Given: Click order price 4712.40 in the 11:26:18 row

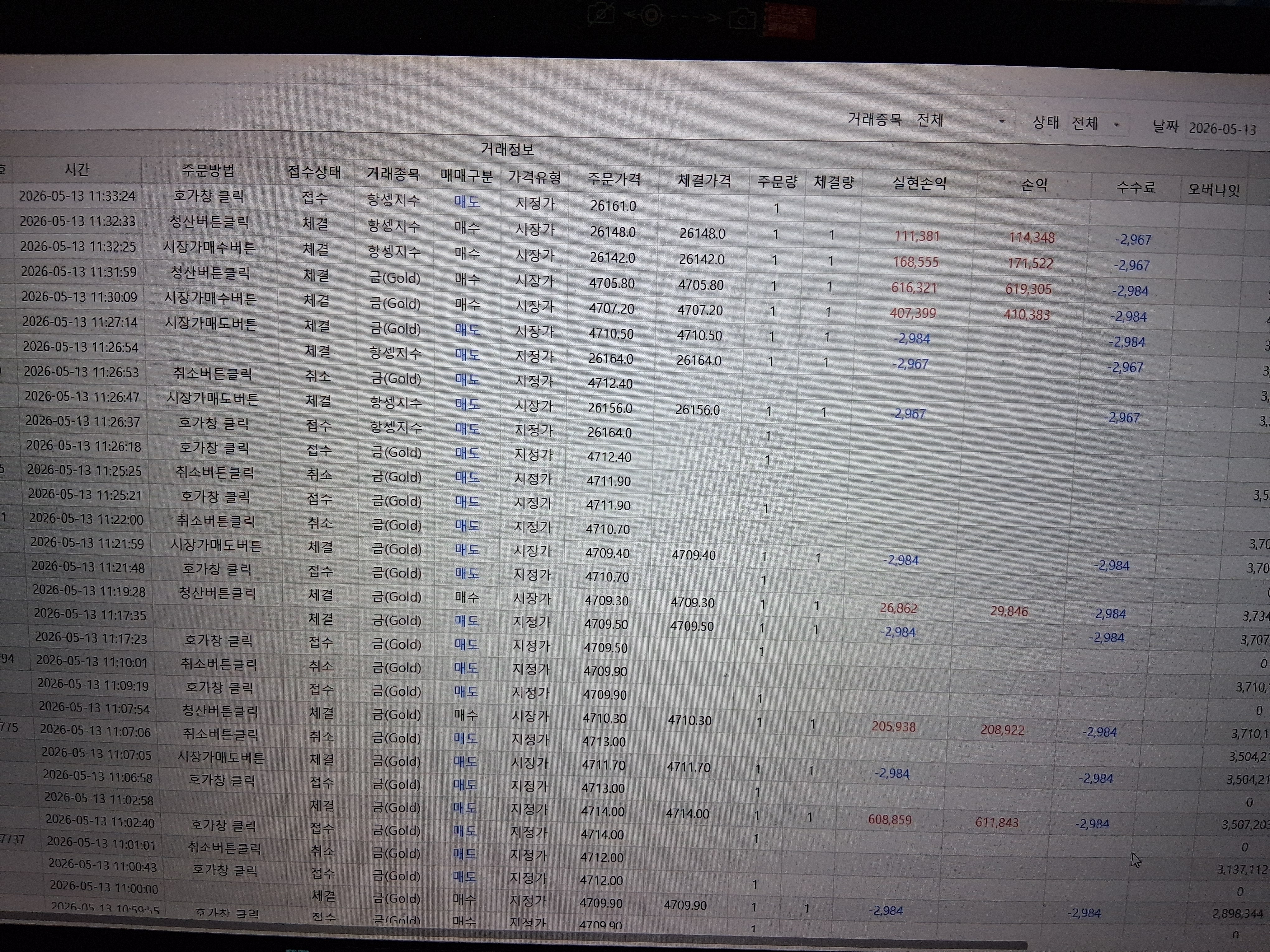Looking at the screenshot, I should [609, 457].
